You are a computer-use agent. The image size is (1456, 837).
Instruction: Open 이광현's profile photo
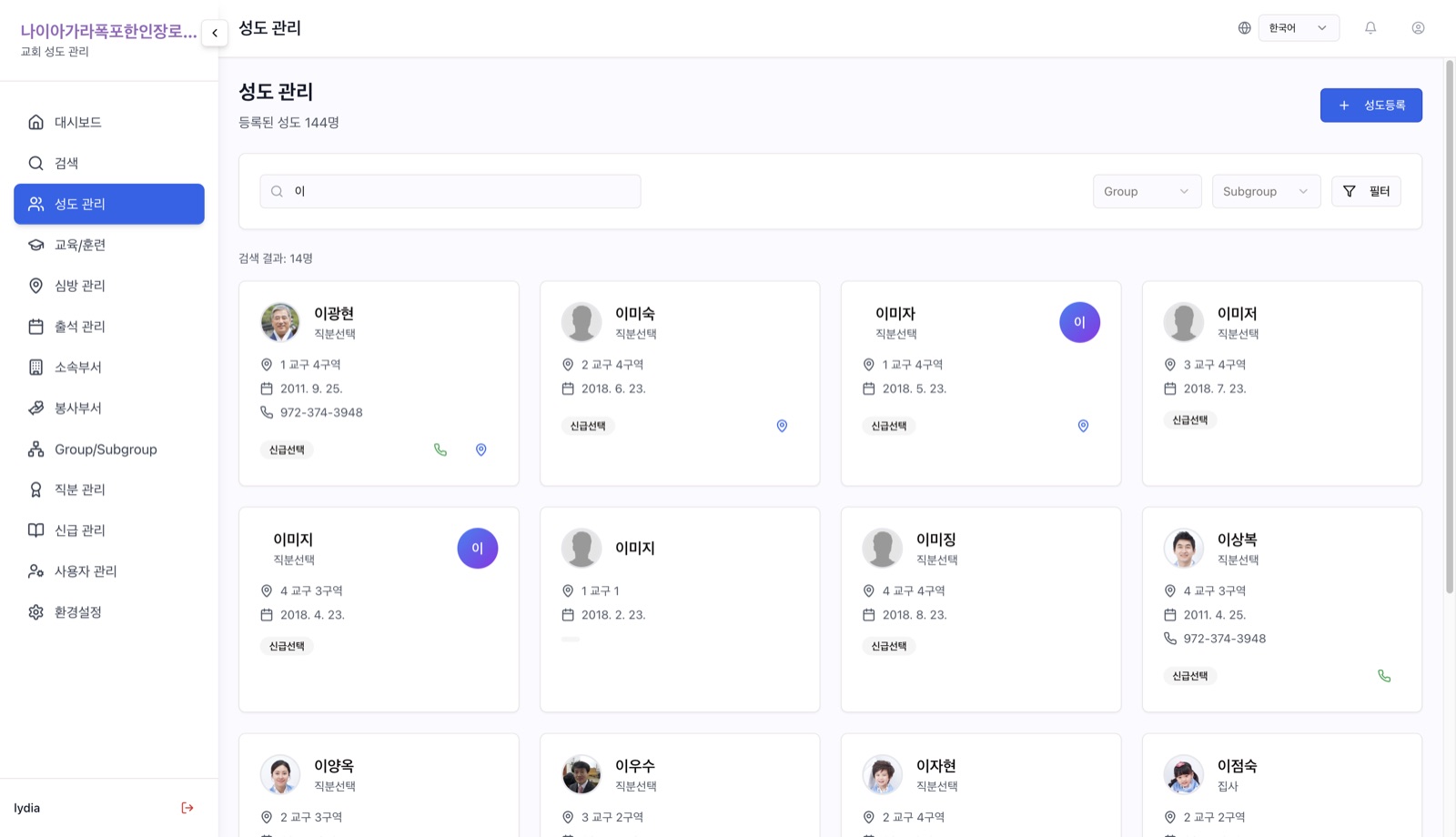(x=280, y=322)
